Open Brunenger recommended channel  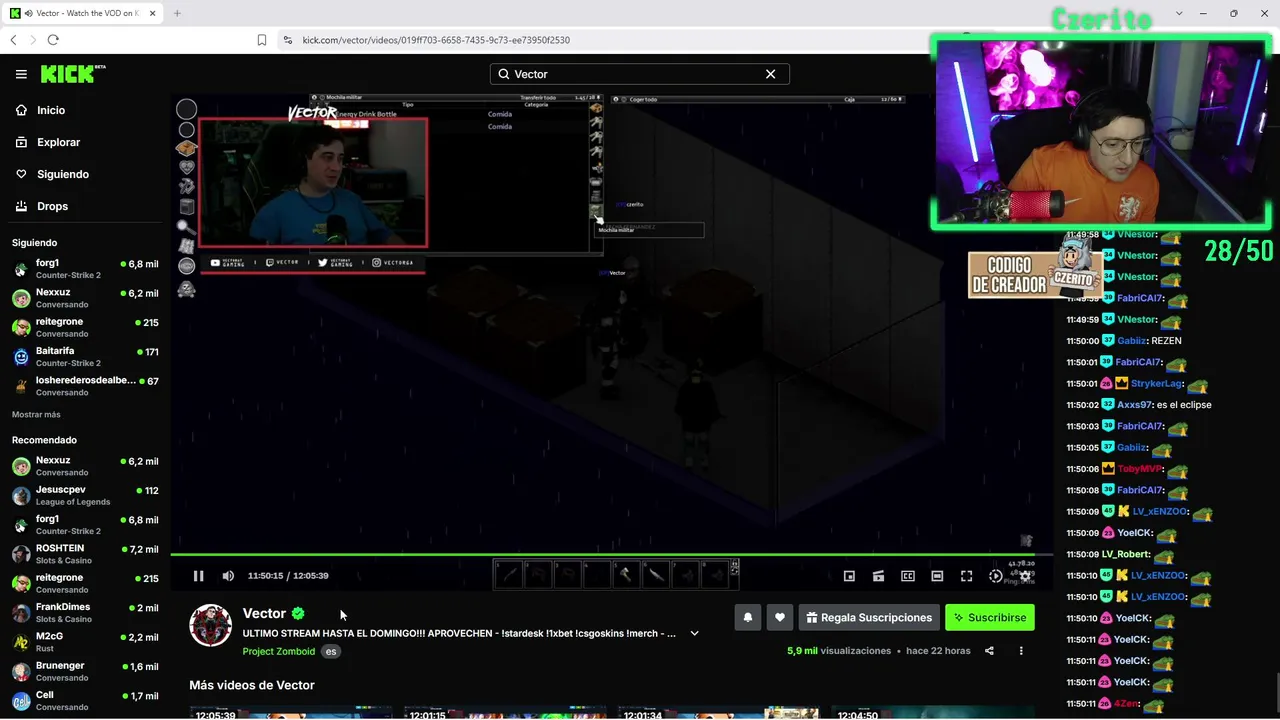click(x=85, y=671)
